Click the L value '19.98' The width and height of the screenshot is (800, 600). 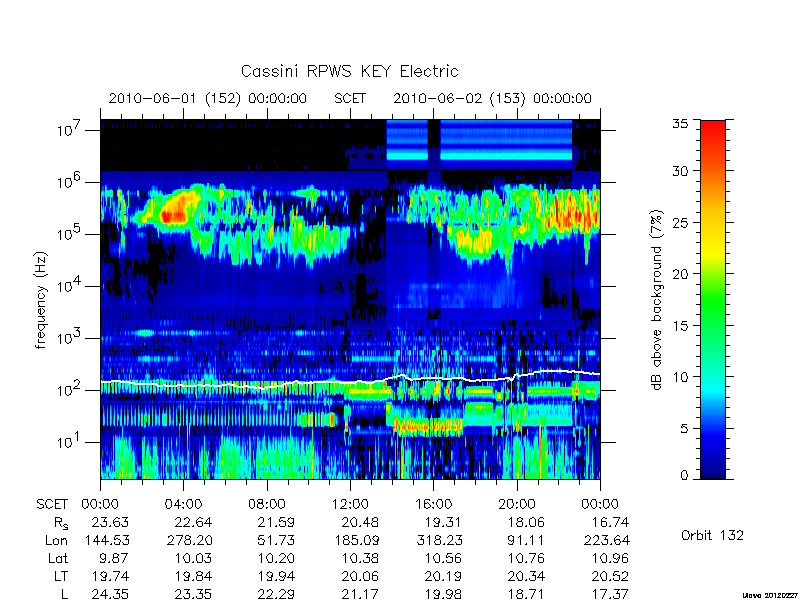pos(443,594)
